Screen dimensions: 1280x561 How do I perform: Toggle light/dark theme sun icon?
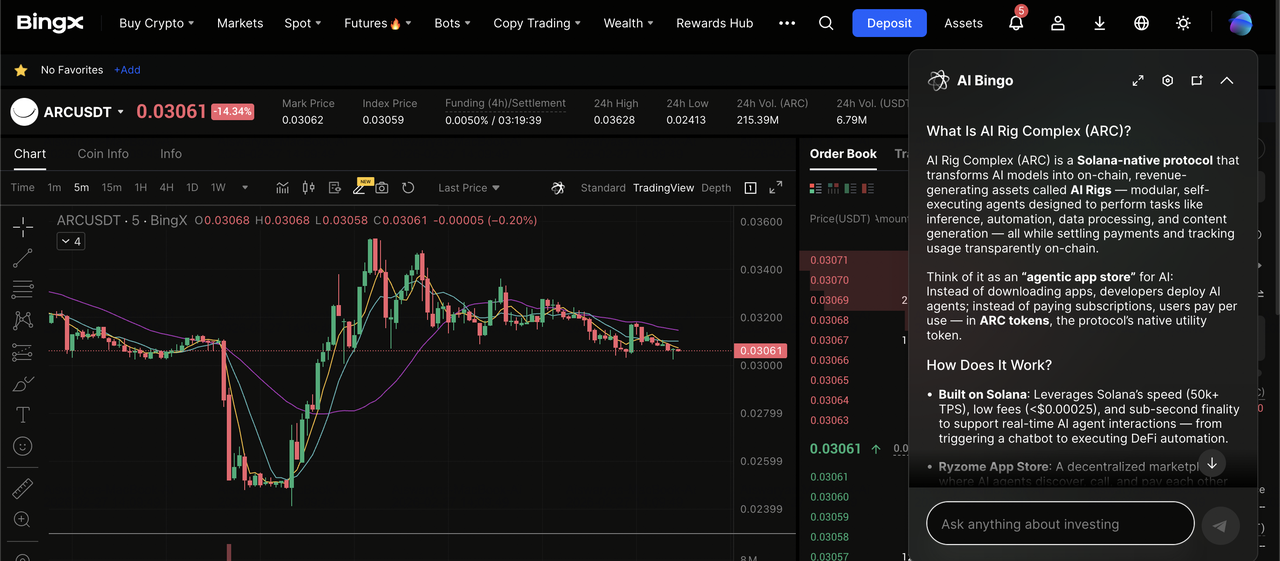coord(1183,23)
